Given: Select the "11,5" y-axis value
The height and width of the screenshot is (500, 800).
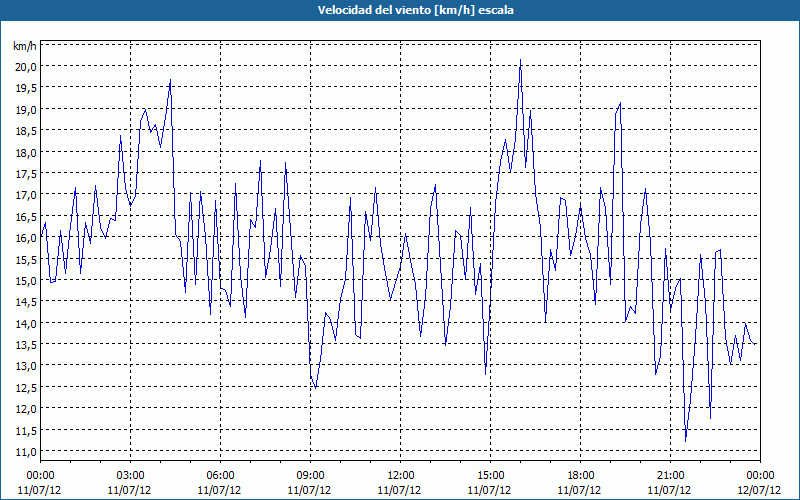Looking at the screenshot, I should click(x=26, y=430).
